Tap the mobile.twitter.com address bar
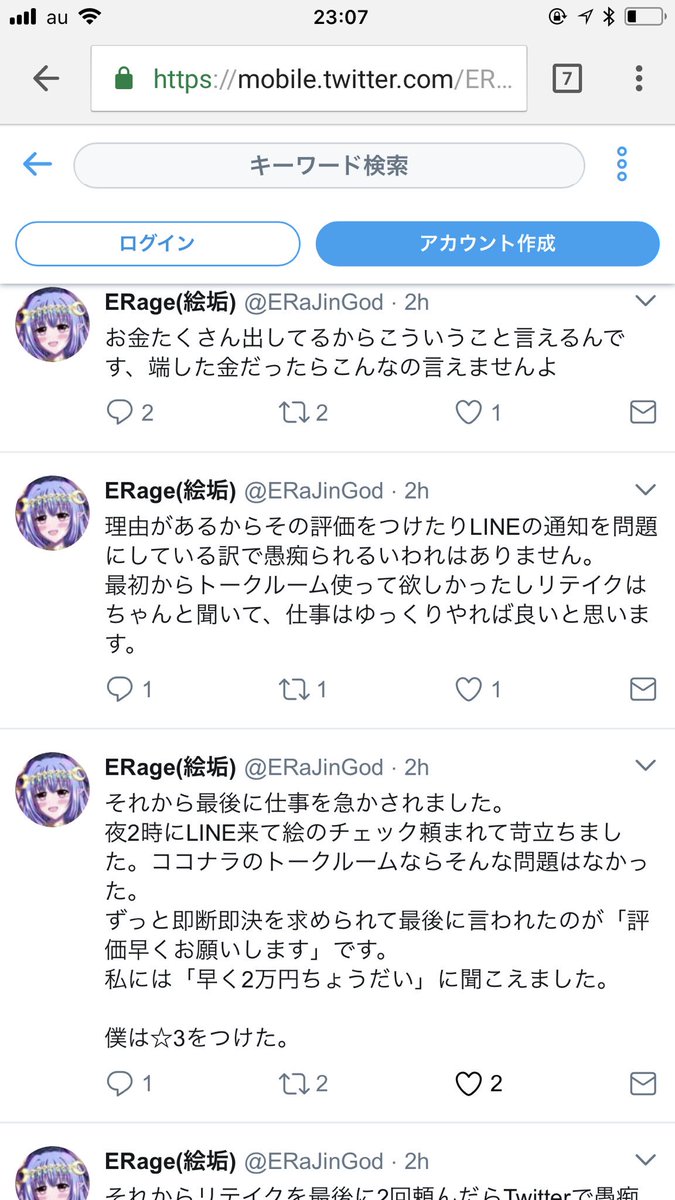The image size is (675, 1200). tap(308, 79)
